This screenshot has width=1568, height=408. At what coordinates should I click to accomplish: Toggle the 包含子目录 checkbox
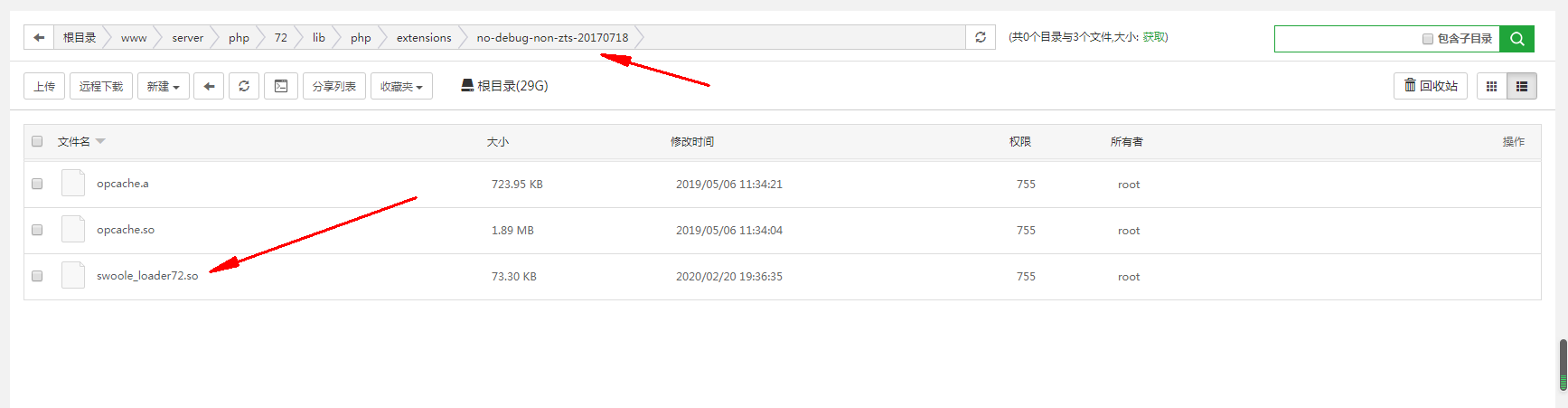coord(1428,39)
